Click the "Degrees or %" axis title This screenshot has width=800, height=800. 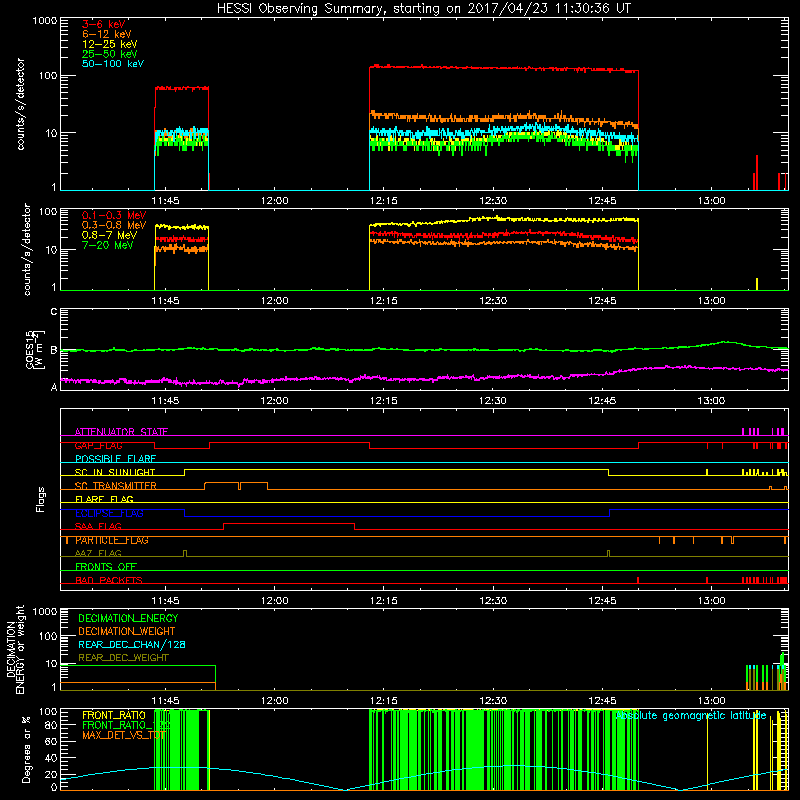pyautogui.click(x=26, y=749)
